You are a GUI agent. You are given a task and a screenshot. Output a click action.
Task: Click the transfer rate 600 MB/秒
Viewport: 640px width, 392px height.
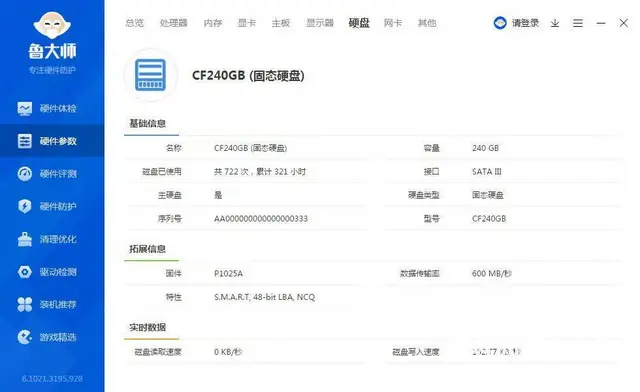click(492, 274)
